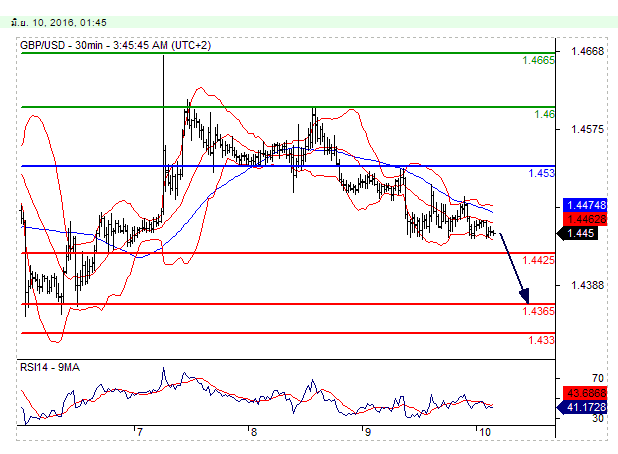
Task: Click the blue 1.453 pivot label
Action: tap(541, 173)
